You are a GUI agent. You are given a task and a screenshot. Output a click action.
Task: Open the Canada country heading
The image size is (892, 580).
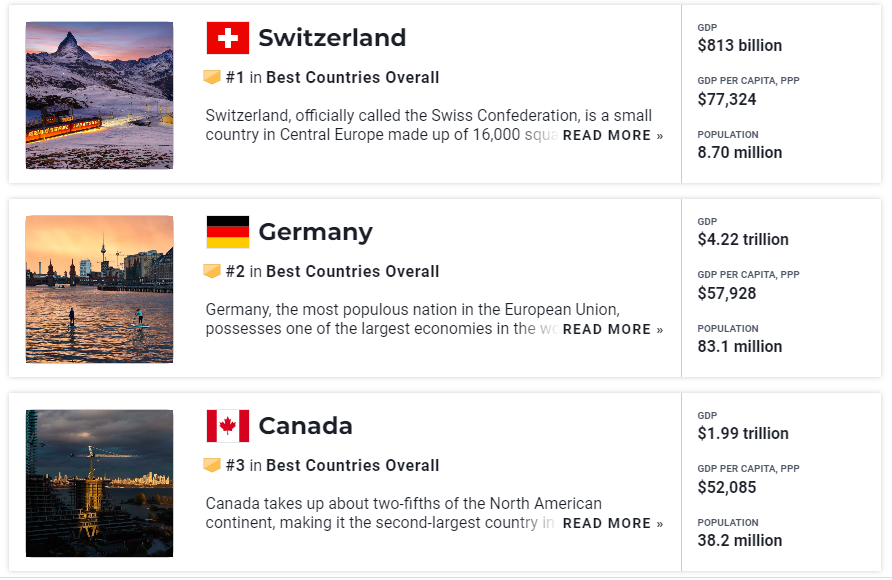coord(305,426)
